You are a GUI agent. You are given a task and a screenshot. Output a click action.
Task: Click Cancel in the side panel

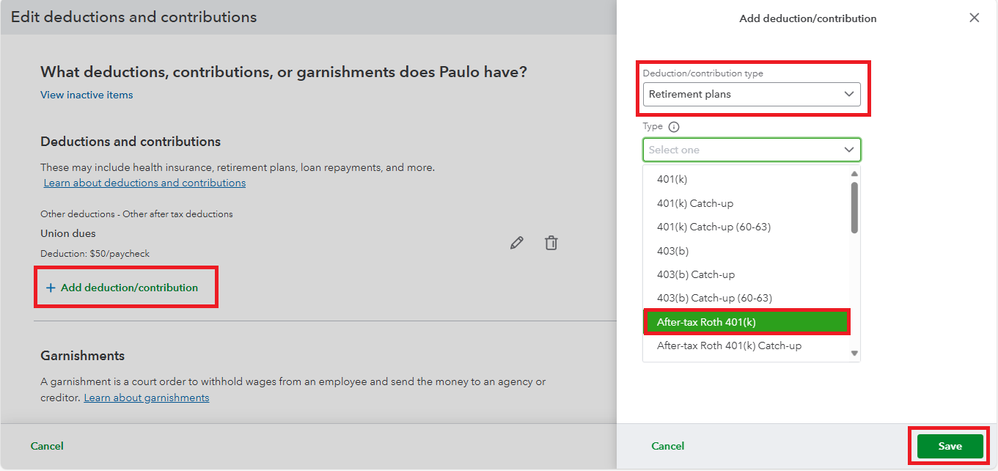tap(668, 446)
